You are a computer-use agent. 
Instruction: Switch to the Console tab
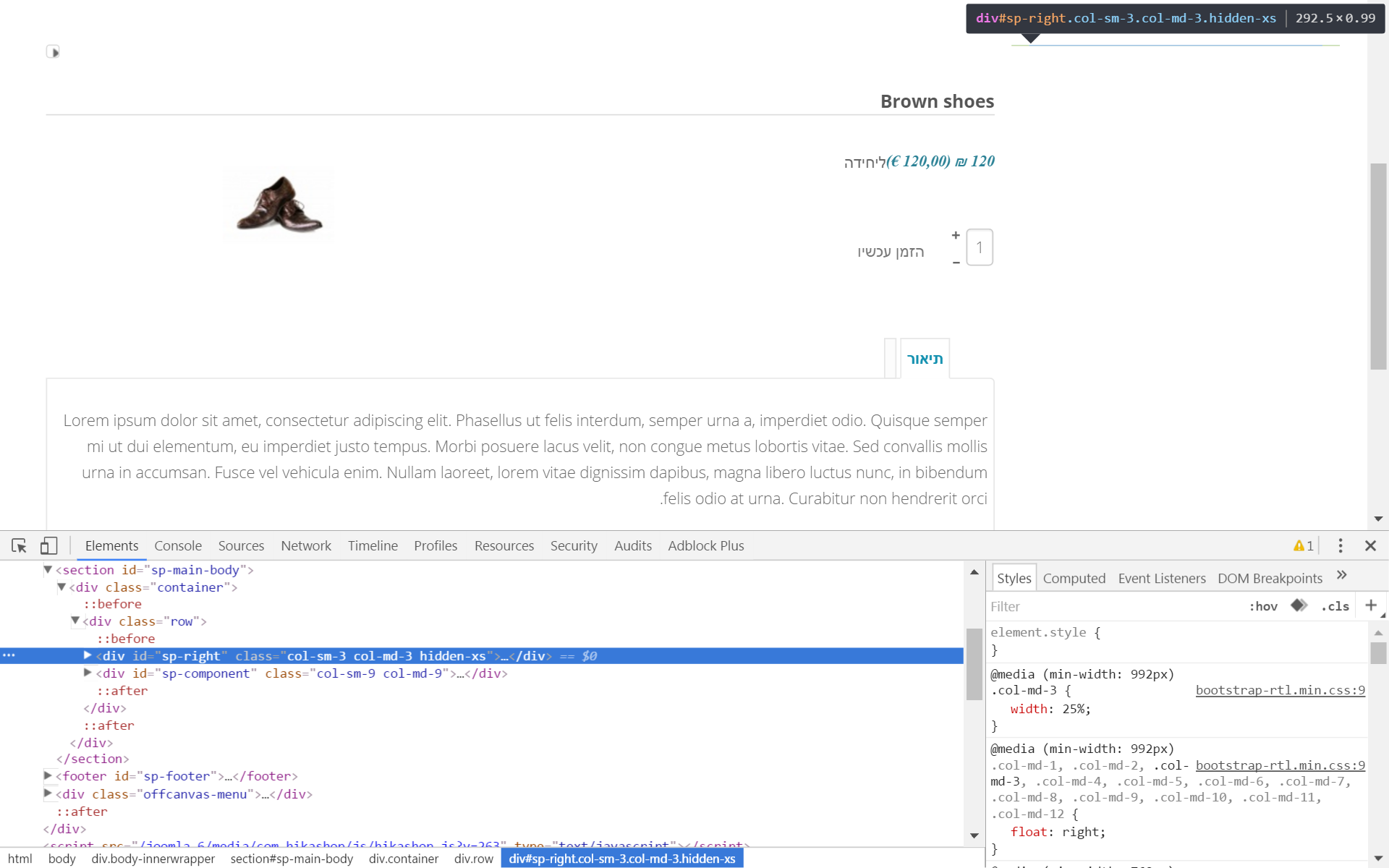[x=178, y=545]
